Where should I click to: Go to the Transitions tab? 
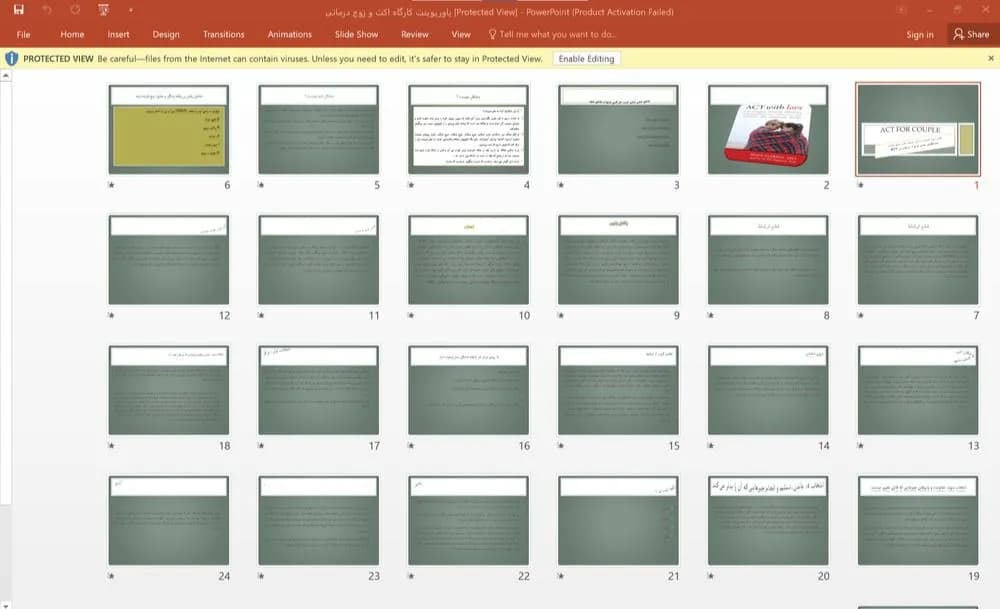pyautogui.click(x=223, y=34)
